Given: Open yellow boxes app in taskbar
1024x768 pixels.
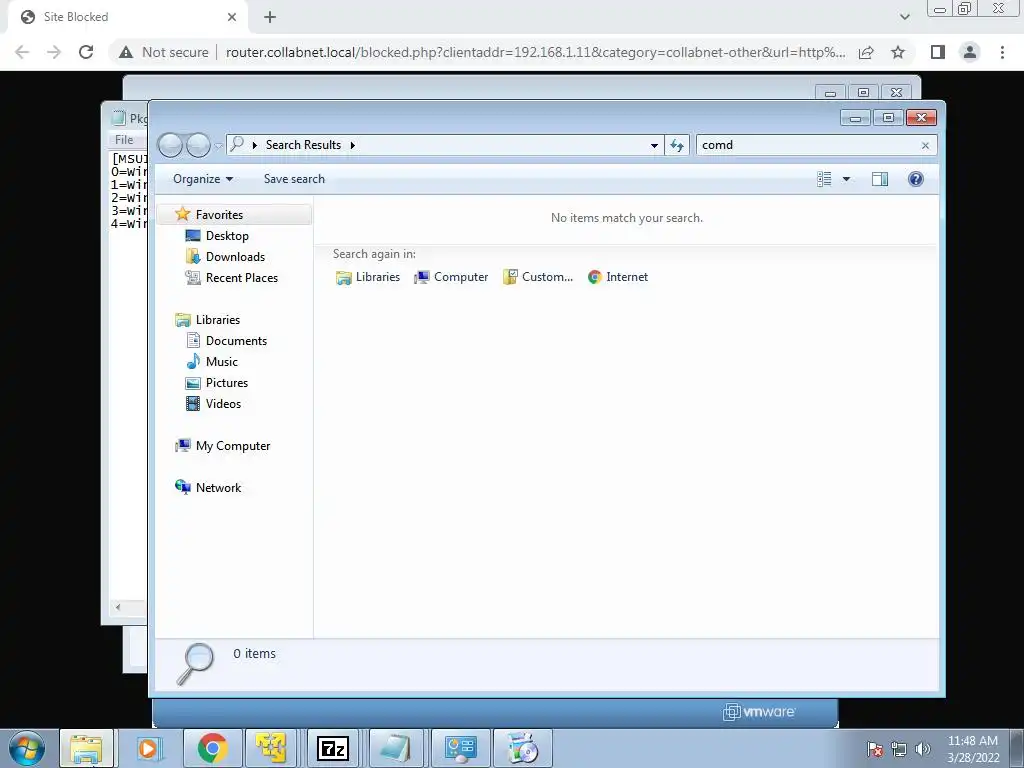Looking at the screenshot, I should [271, 748].
